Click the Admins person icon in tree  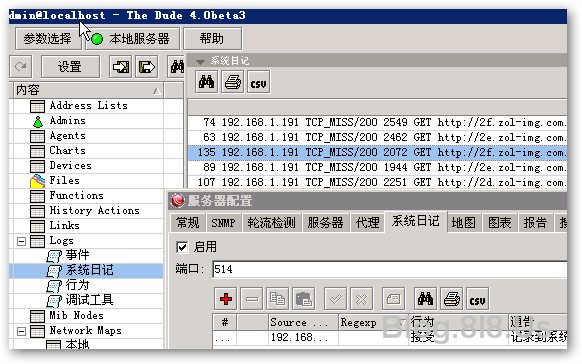(37, 121)
